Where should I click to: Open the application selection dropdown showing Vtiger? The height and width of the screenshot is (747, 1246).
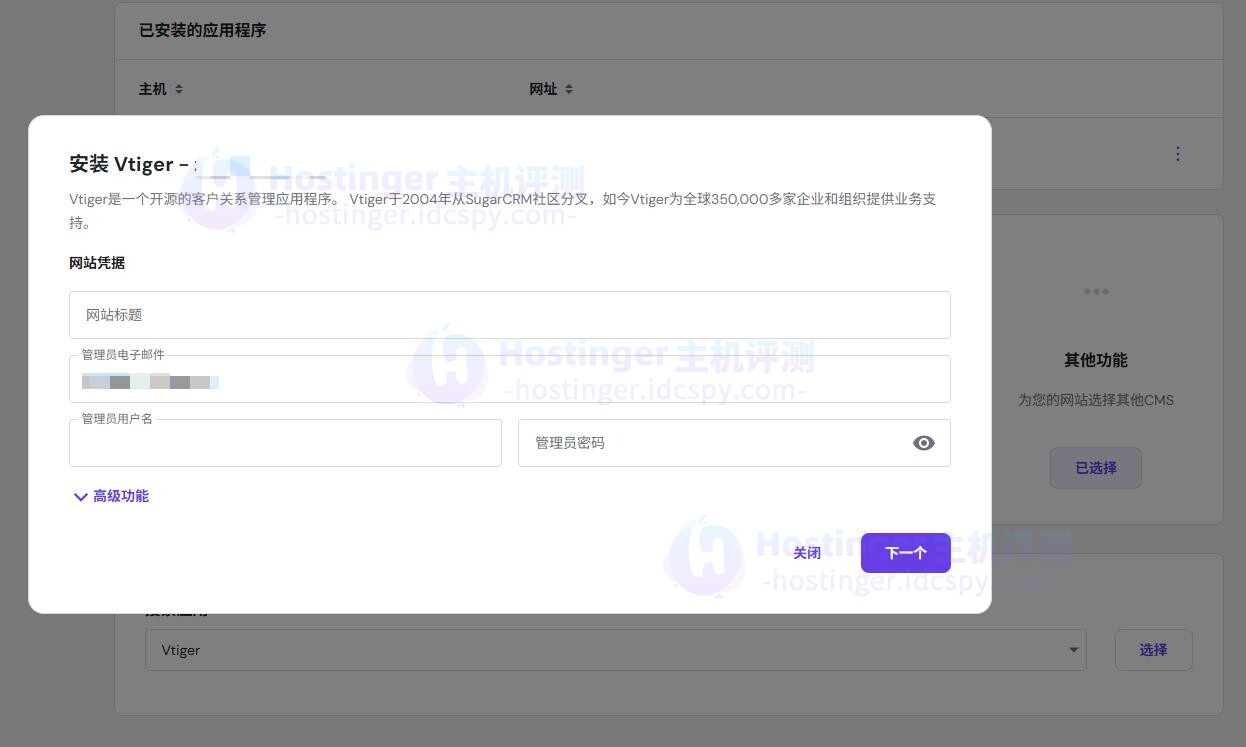pyautogui.click(x=615, y=649)
